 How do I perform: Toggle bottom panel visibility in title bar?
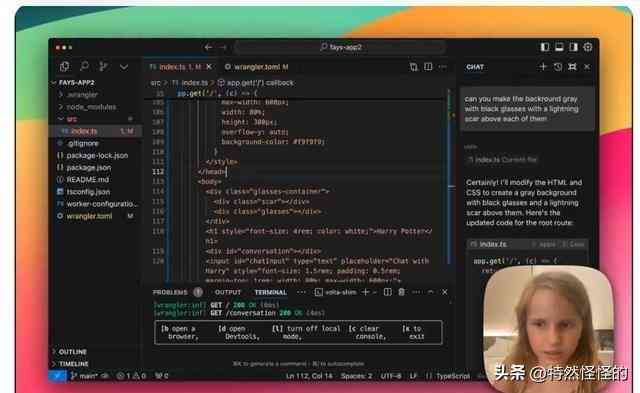point(559,47)
